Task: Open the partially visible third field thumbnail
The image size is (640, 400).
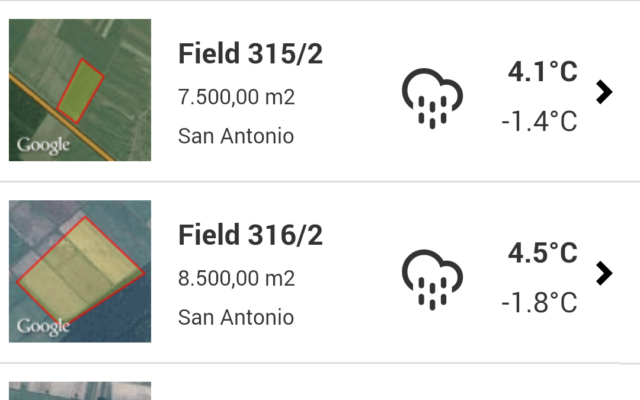Action: (80, 391)
